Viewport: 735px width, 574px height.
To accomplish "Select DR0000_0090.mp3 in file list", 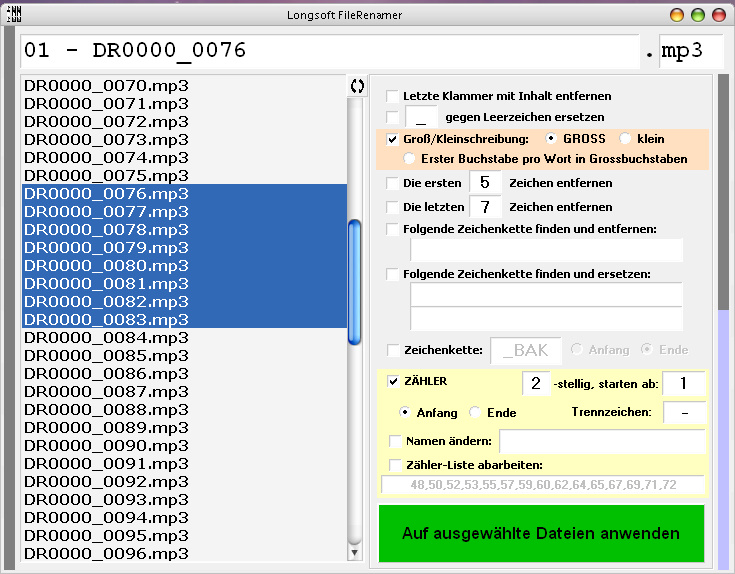I will point(107,445).
